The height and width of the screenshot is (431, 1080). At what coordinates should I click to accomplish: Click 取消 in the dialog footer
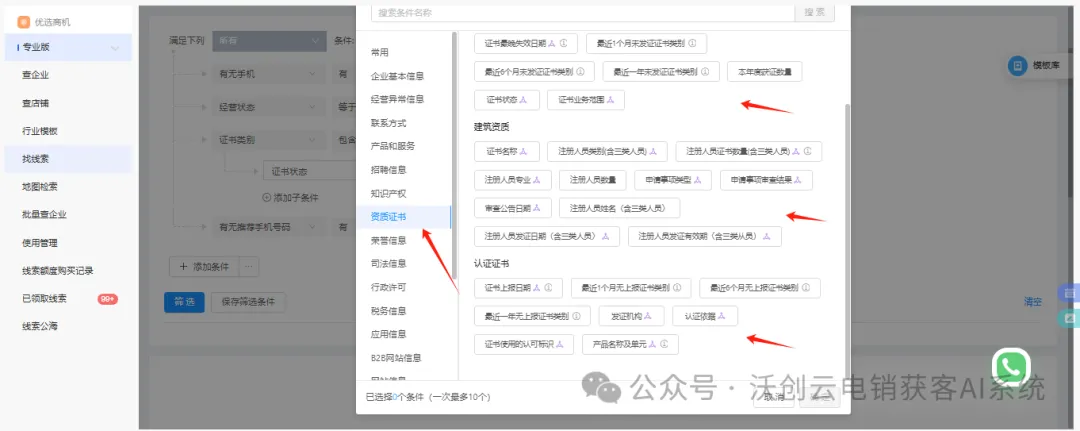[773, 397]
